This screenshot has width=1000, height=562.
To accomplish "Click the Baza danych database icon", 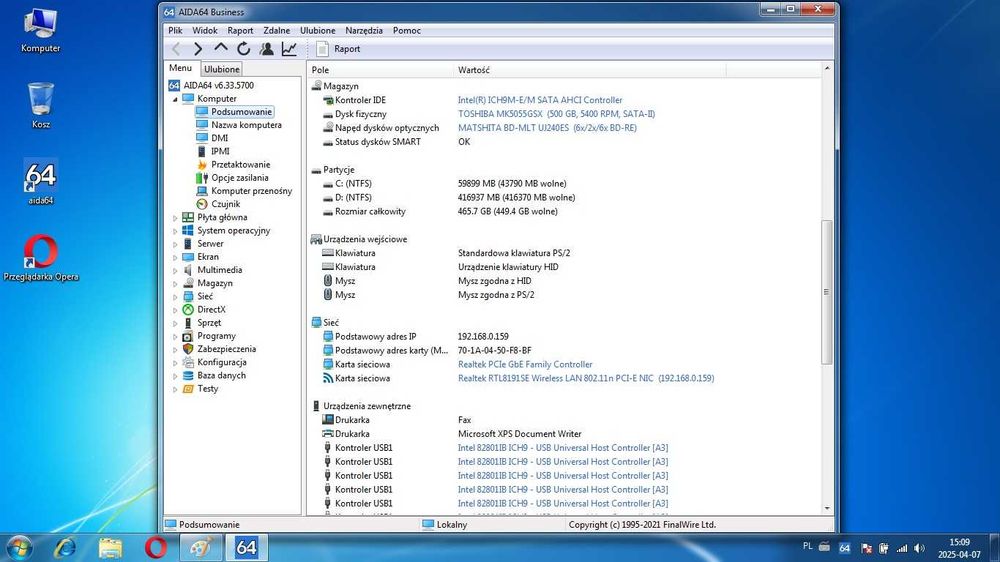I will click(x=188, y=376).
